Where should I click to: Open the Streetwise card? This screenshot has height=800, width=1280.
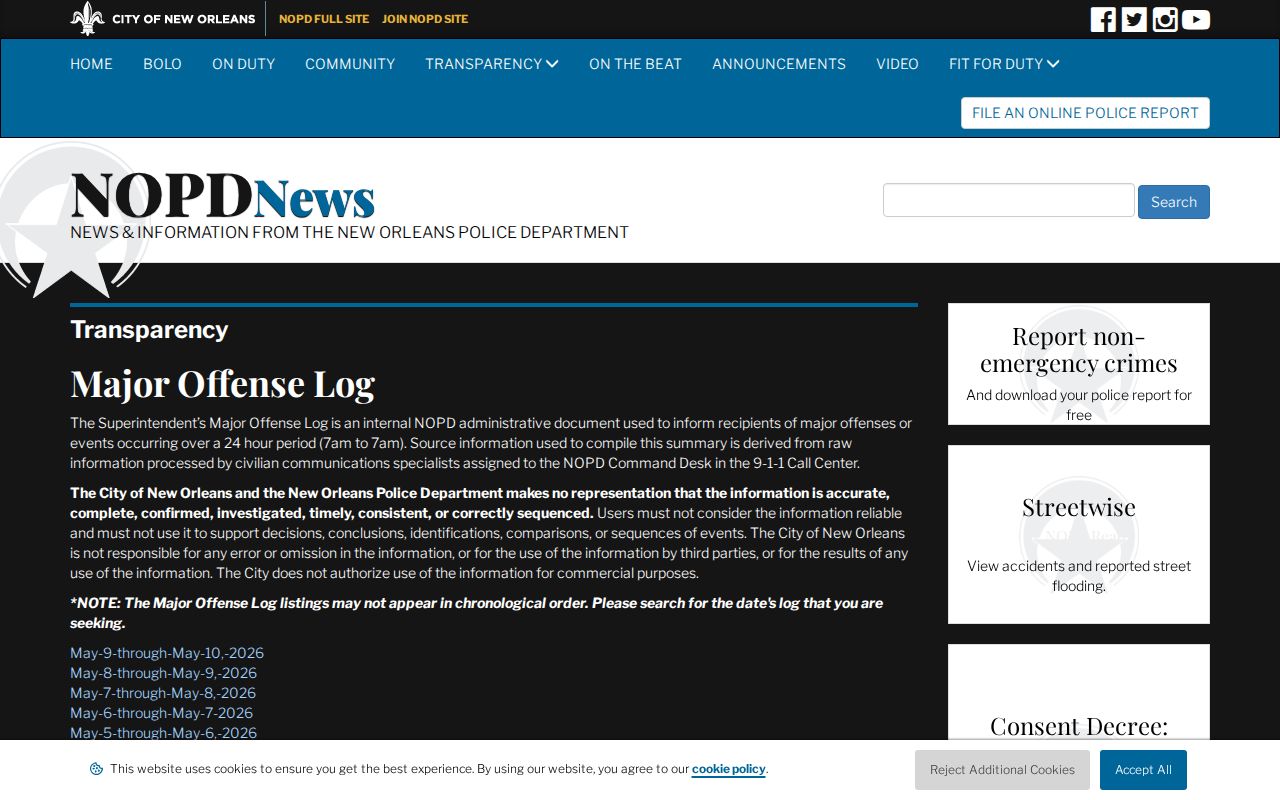[1079, 534]
